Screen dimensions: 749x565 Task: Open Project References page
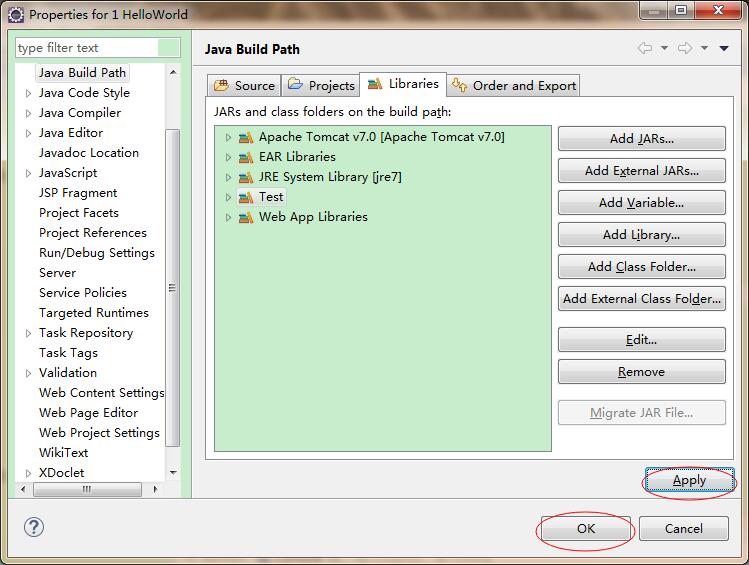93,233
